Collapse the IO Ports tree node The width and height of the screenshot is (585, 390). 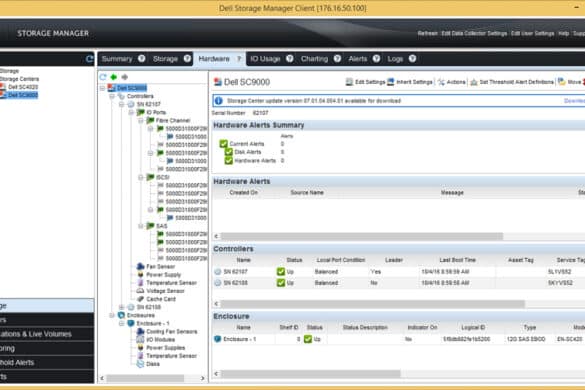[131, 112]
